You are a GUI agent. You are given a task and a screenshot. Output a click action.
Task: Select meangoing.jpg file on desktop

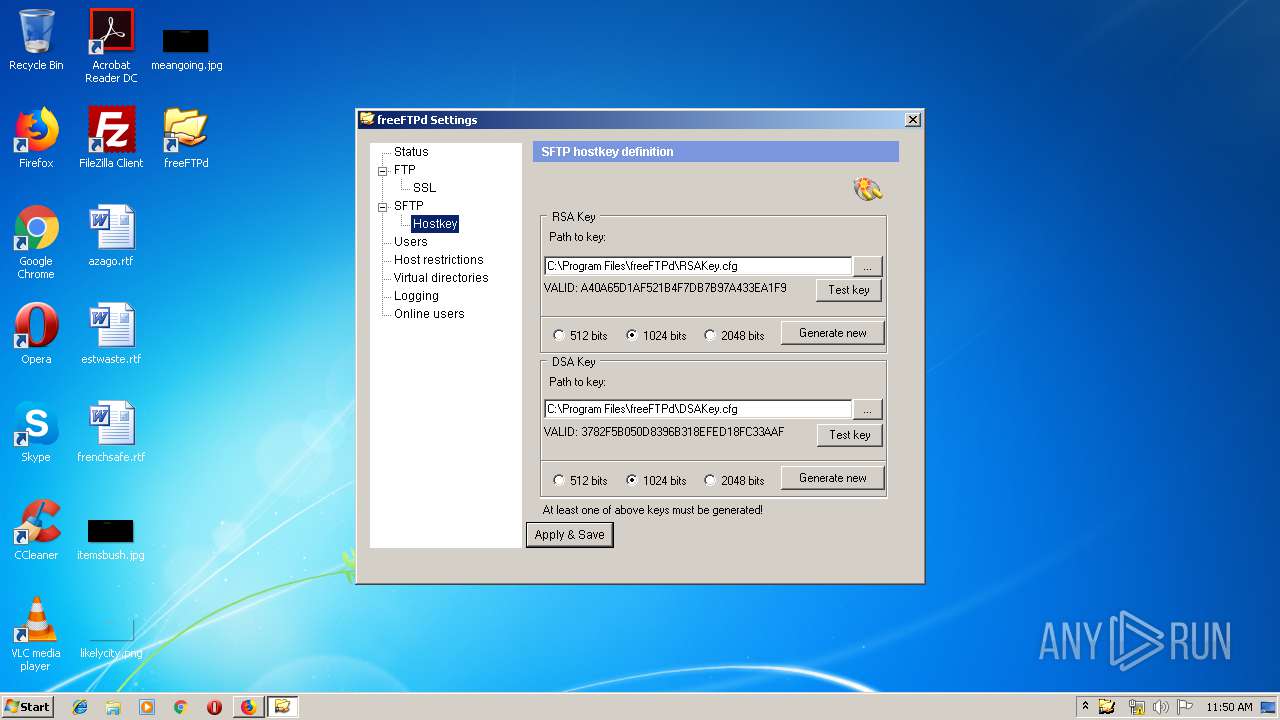point(186,50)
